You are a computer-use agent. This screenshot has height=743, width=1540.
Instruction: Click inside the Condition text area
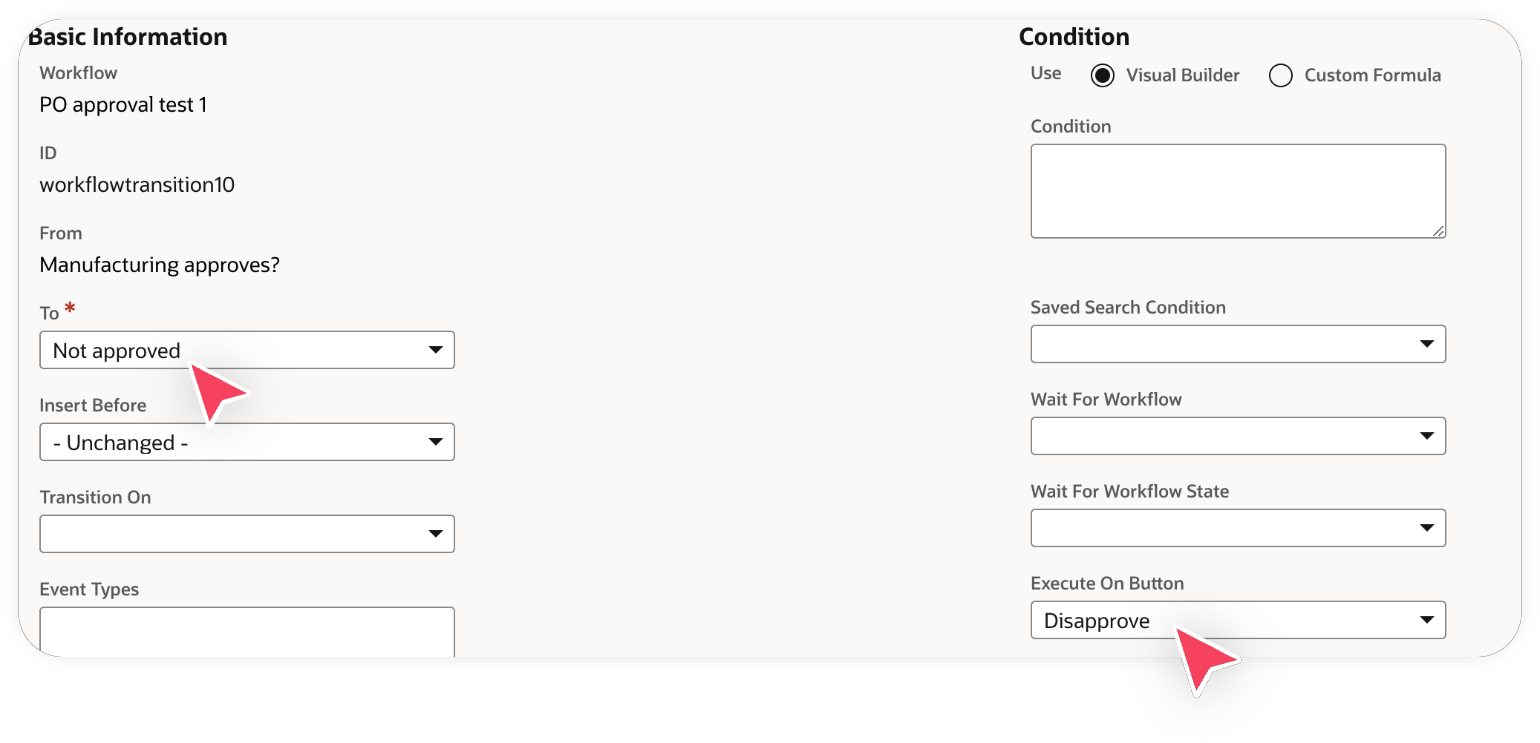[1238, 190]
